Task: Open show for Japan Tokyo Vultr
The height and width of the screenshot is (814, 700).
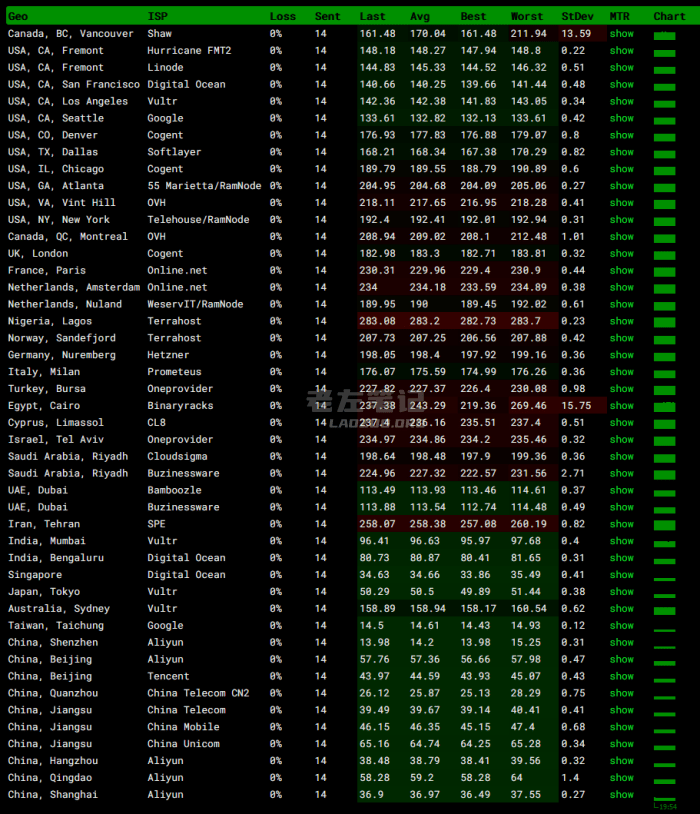Action: (622, 592)
